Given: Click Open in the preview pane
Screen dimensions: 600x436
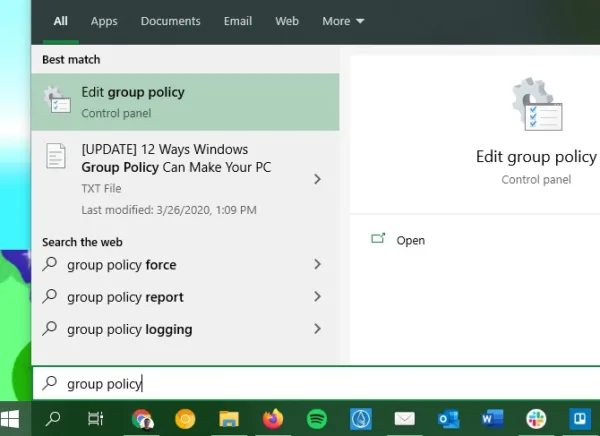Looking at the screenshot, I should [x=410, y=240].
